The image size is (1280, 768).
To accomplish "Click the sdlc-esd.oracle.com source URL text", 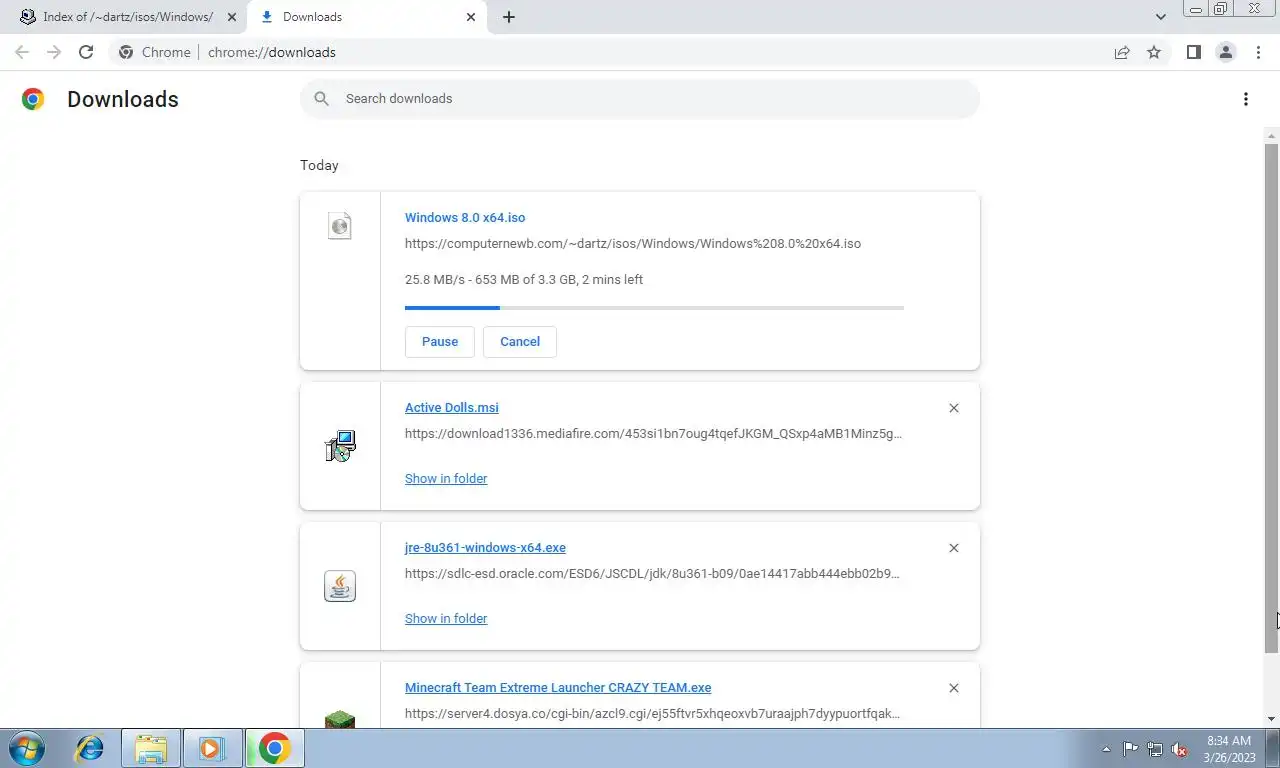I will point(652,573).
